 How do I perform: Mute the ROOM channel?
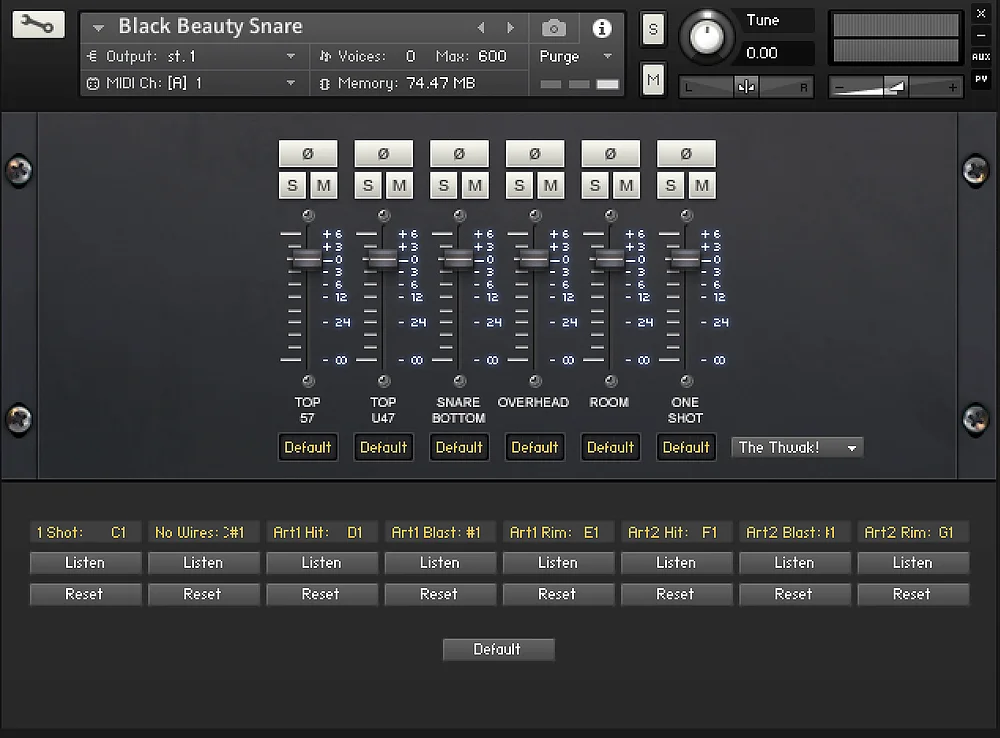[626, 186]
